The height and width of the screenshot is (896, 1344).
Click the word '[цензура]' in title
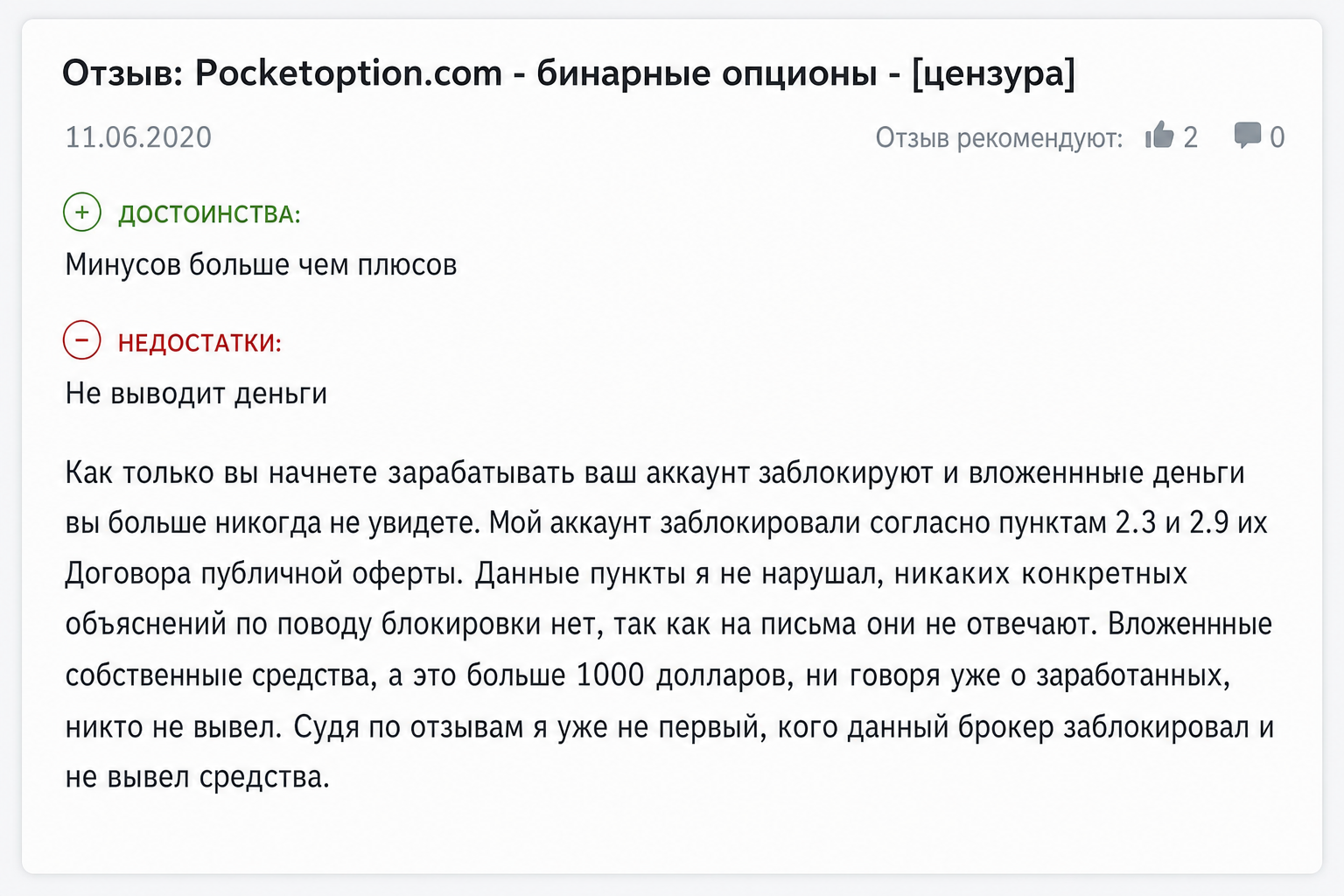[992, 73]
